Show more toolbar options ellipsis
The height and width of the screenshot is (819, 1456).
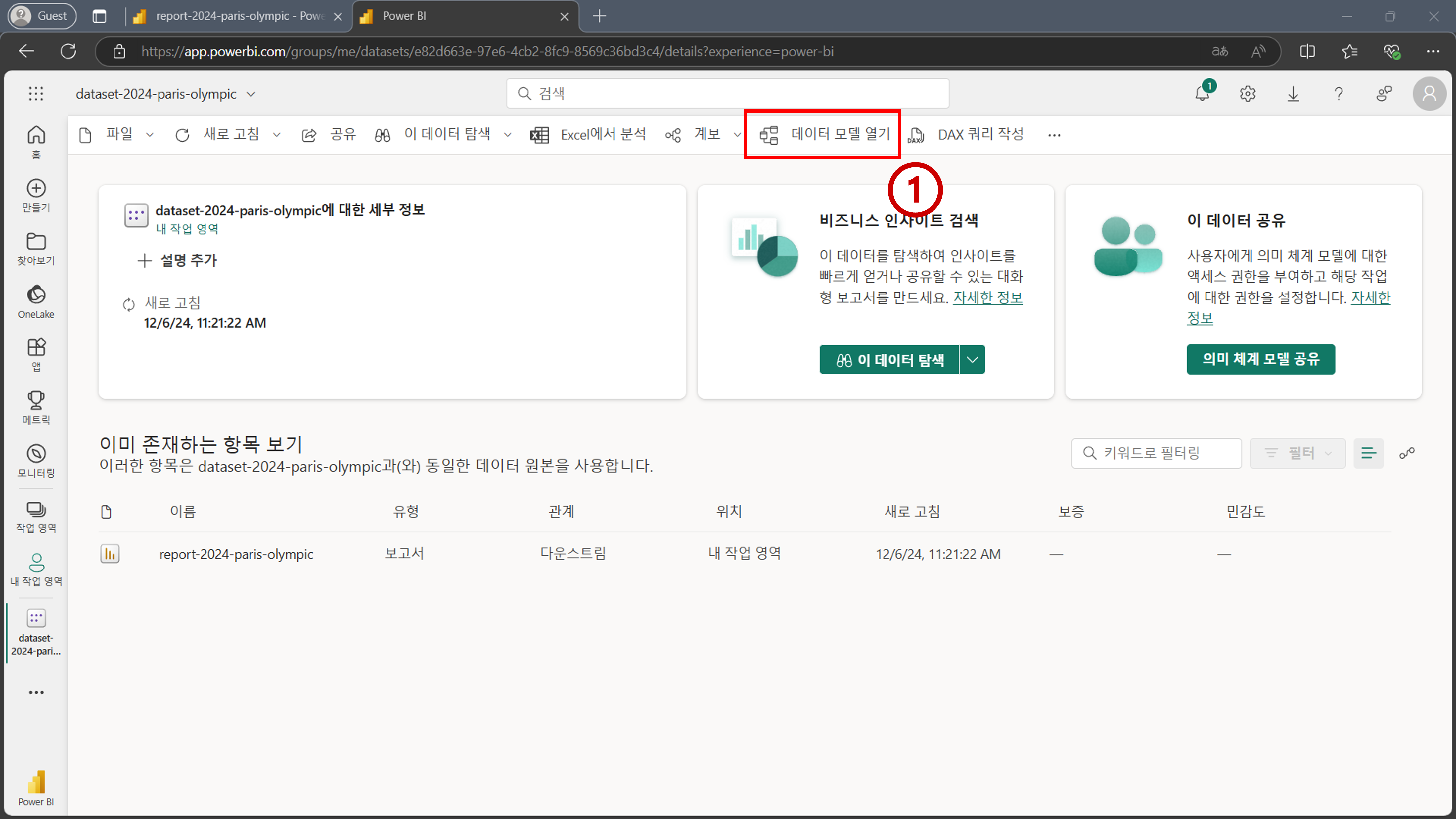click(x=1054, y=135)
